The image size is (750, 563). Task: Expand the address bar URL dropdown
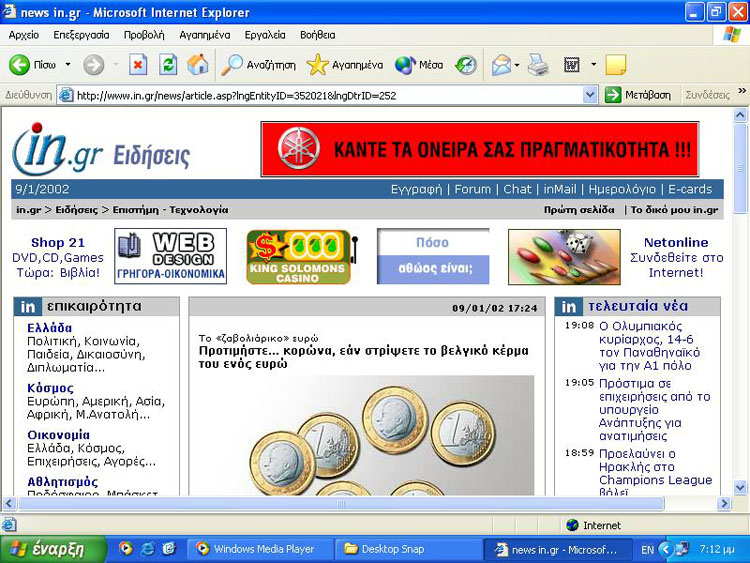tap(590, 95)
